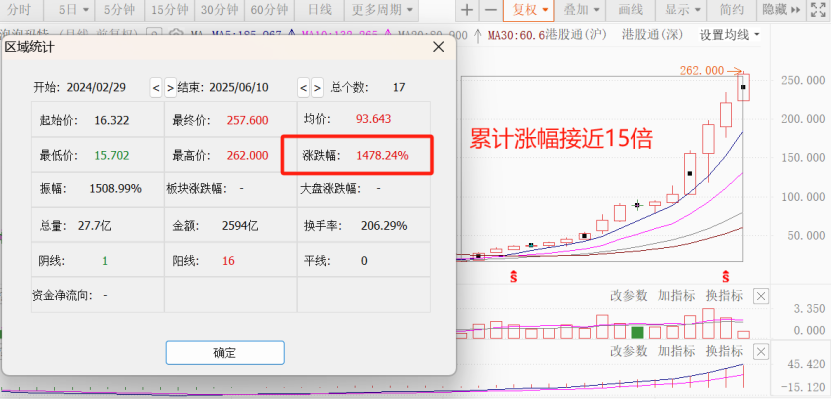This screenshot has height=399, width=831.
Task: Close the lower indicator panel X box
Action: coord(761,351)
